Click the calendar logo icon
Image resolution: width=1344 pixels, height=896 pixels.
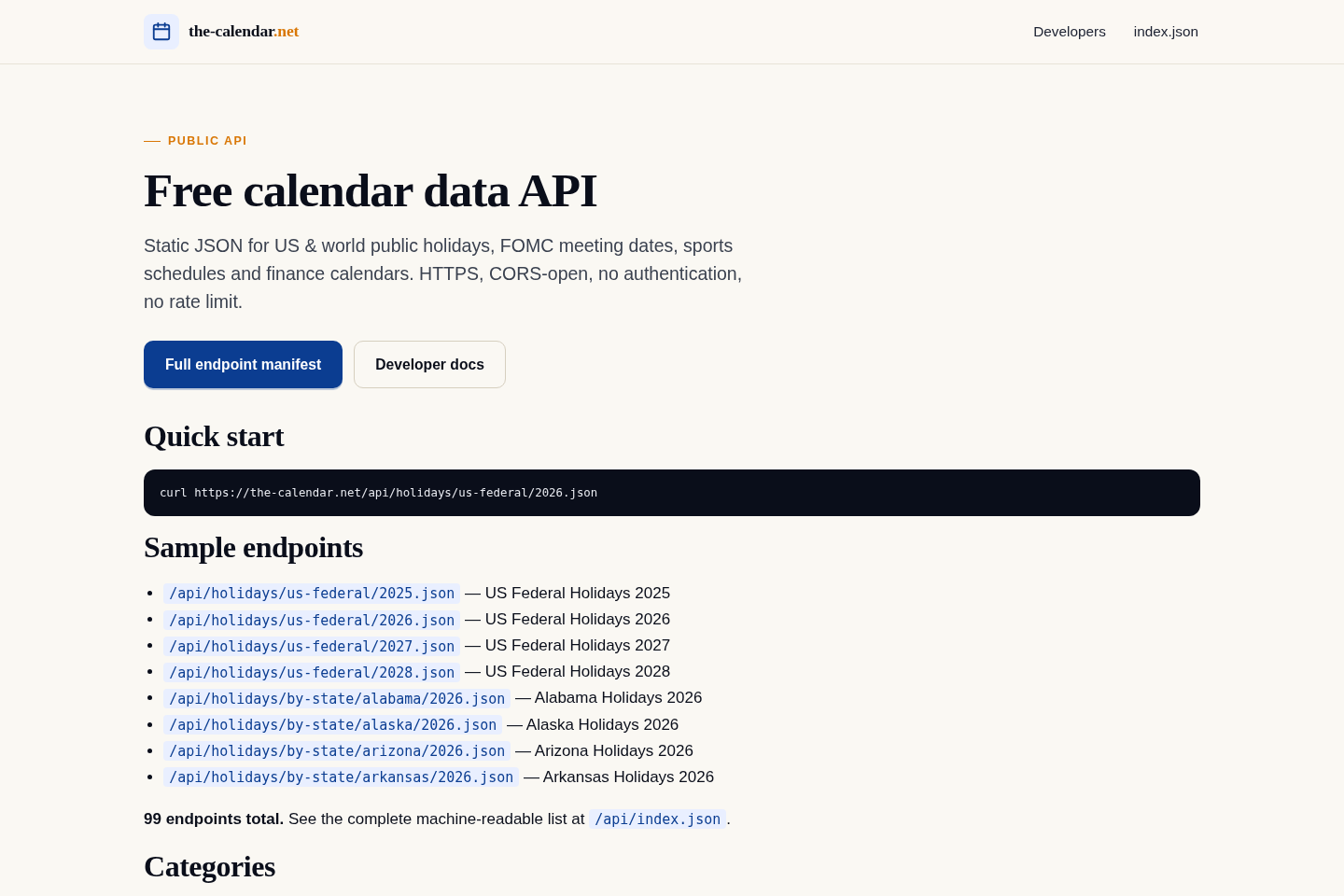click(161, 32)
